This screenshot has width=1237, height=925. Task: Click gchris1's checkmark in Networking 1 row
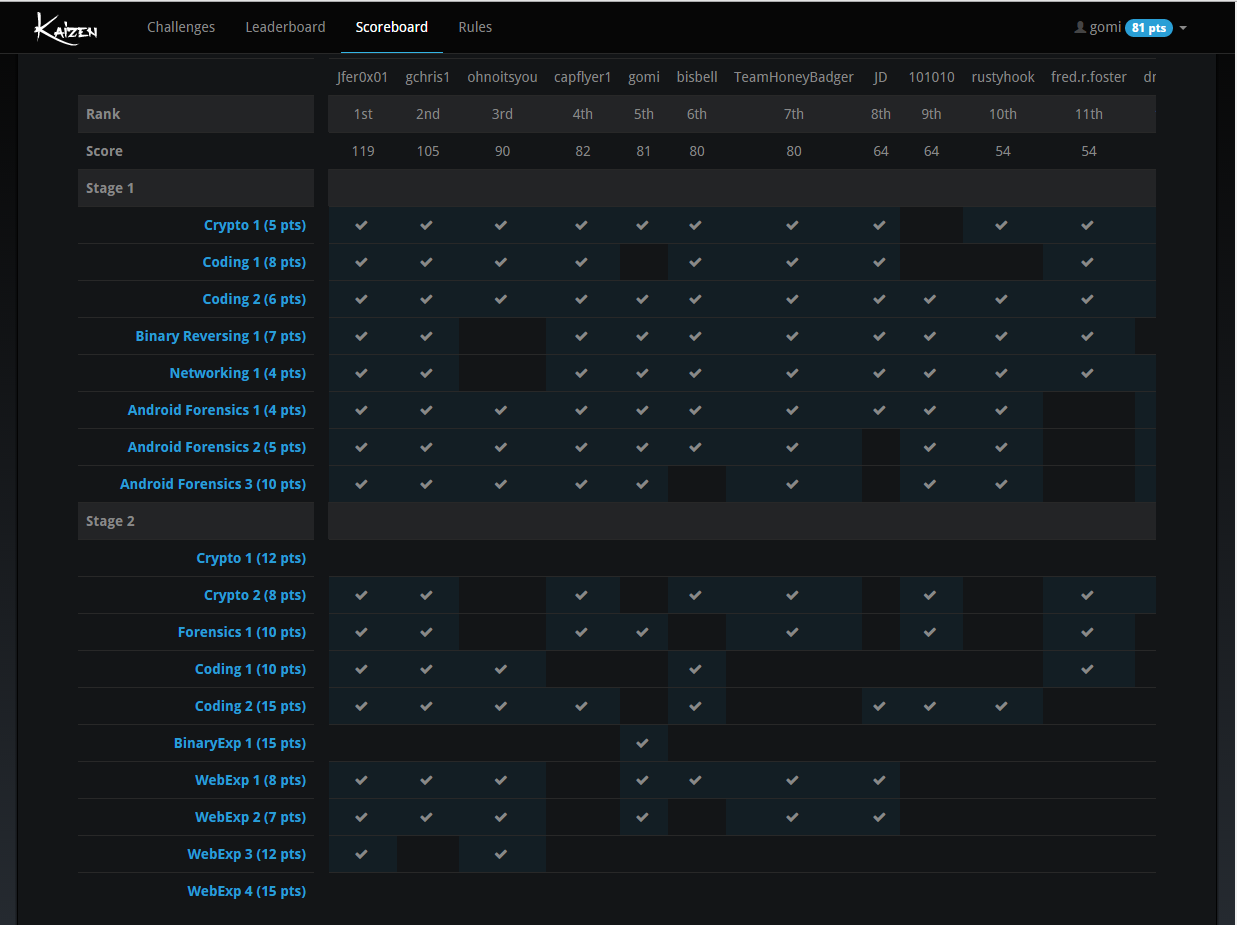(x=427, y=373)
